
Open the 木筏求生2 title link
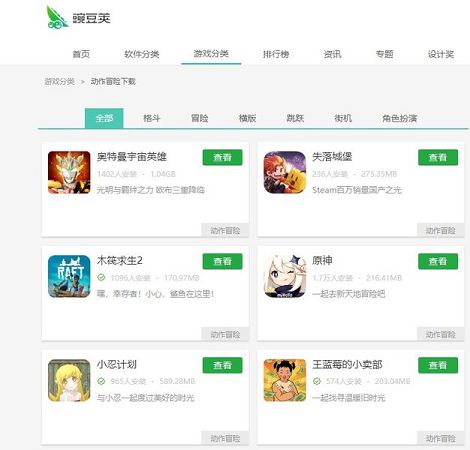click(x=120, y=260)
